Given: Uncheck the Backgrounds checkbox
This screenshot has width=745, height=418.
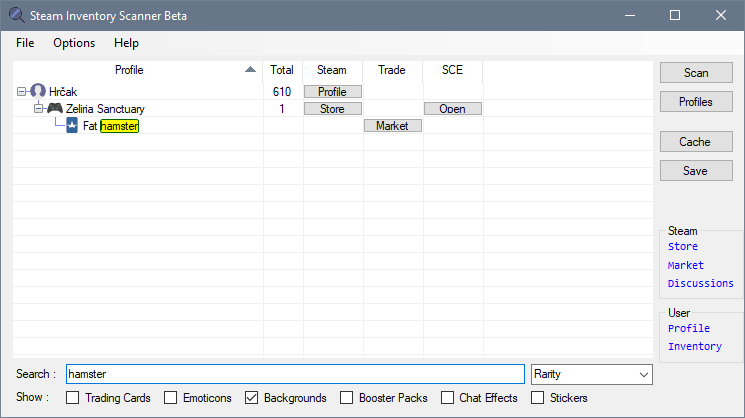Looking at the screenshot, I should [x=252, y=398].
